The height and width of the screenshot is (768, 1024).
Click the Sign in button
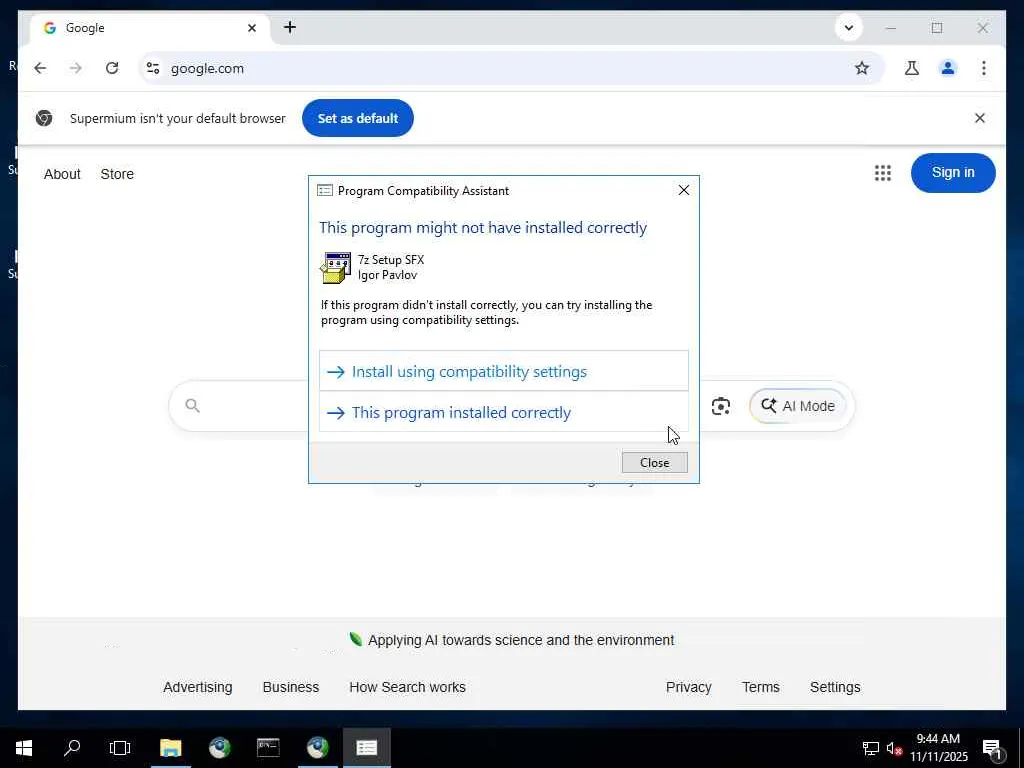coord(953,172)
